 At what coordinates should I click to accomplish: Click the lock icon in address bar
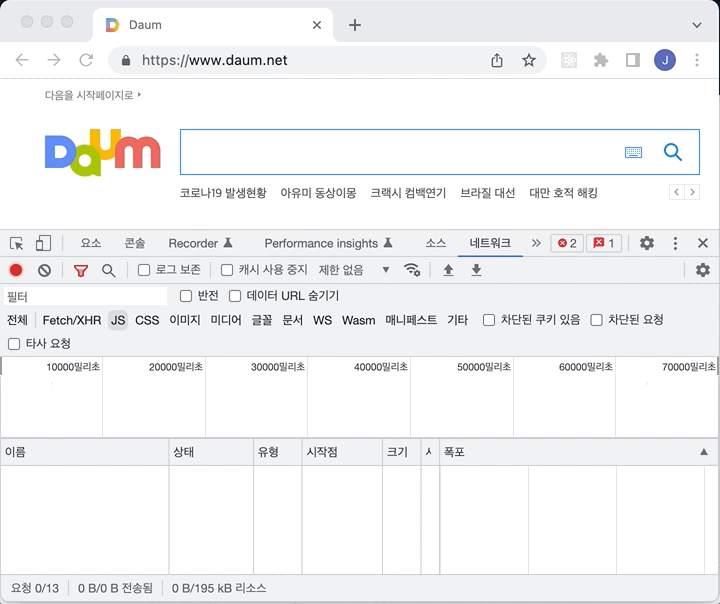[126, 60]
